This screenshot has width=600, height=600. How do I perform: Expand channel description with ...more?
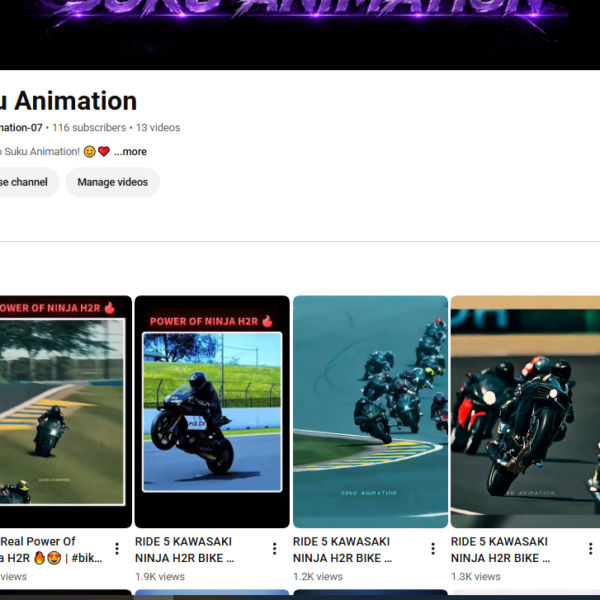130,152
